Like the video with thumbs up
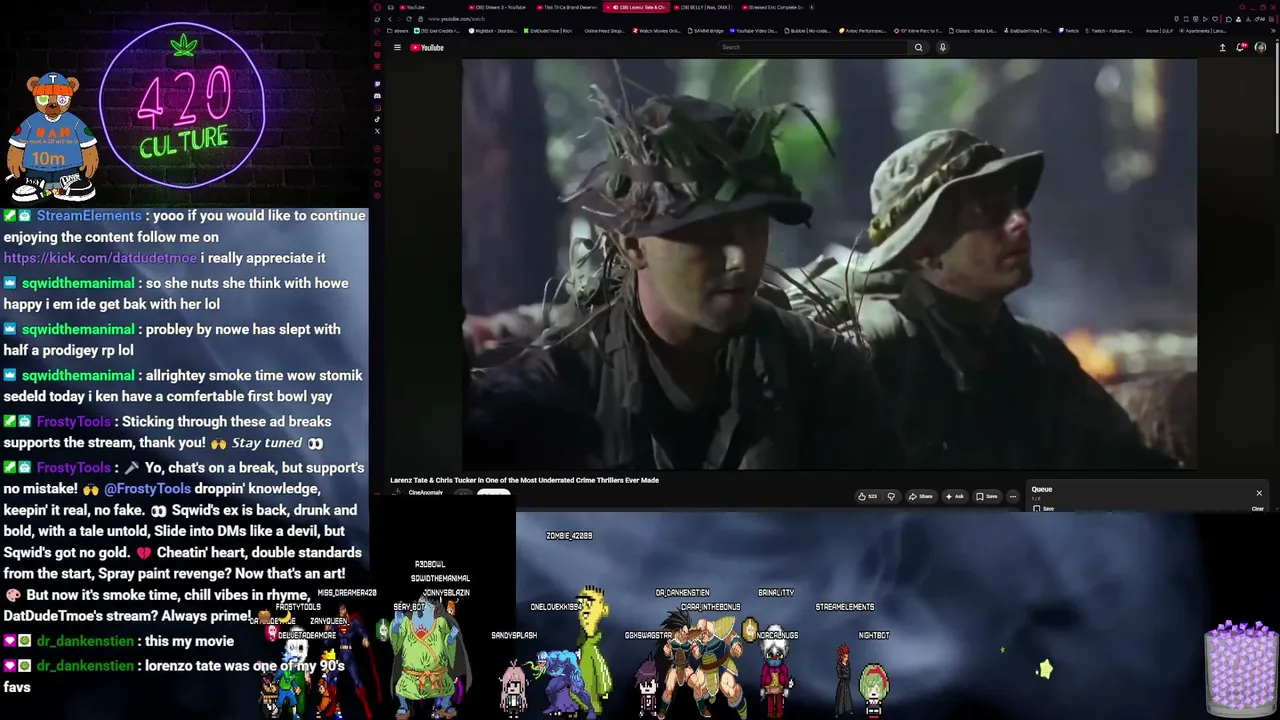This screenshot has height=720, width=1280. (867, 496)
